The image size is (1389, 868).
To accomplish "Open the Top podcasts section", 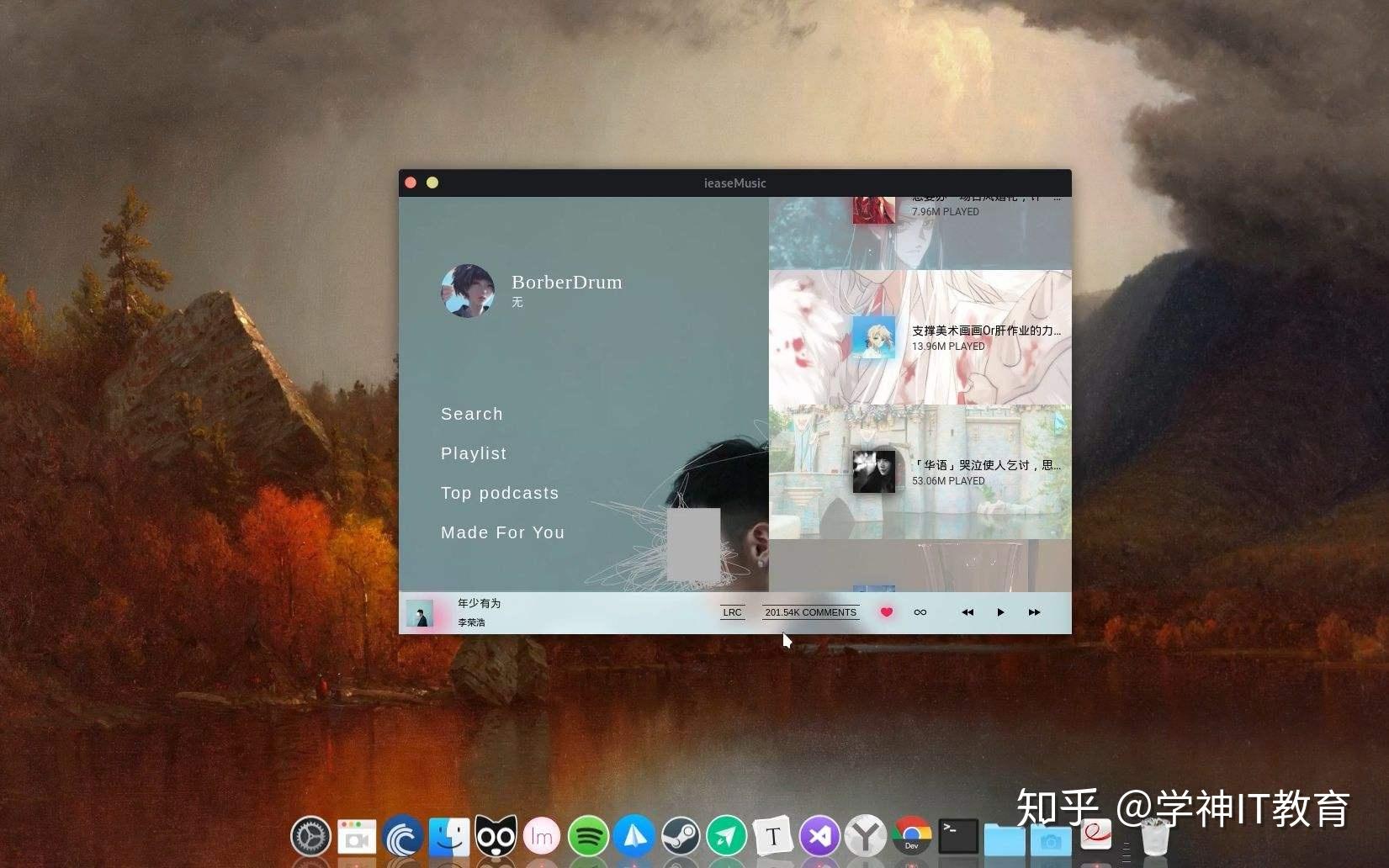I will click(x=500, y=493).
